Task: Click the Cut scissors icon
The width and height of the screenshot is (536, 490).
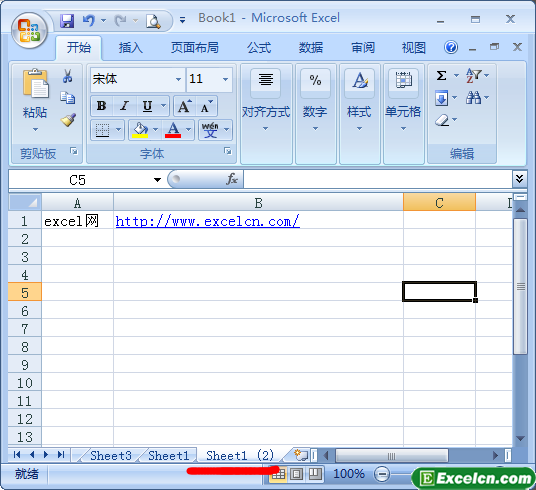Action: [x=67, y=76]
